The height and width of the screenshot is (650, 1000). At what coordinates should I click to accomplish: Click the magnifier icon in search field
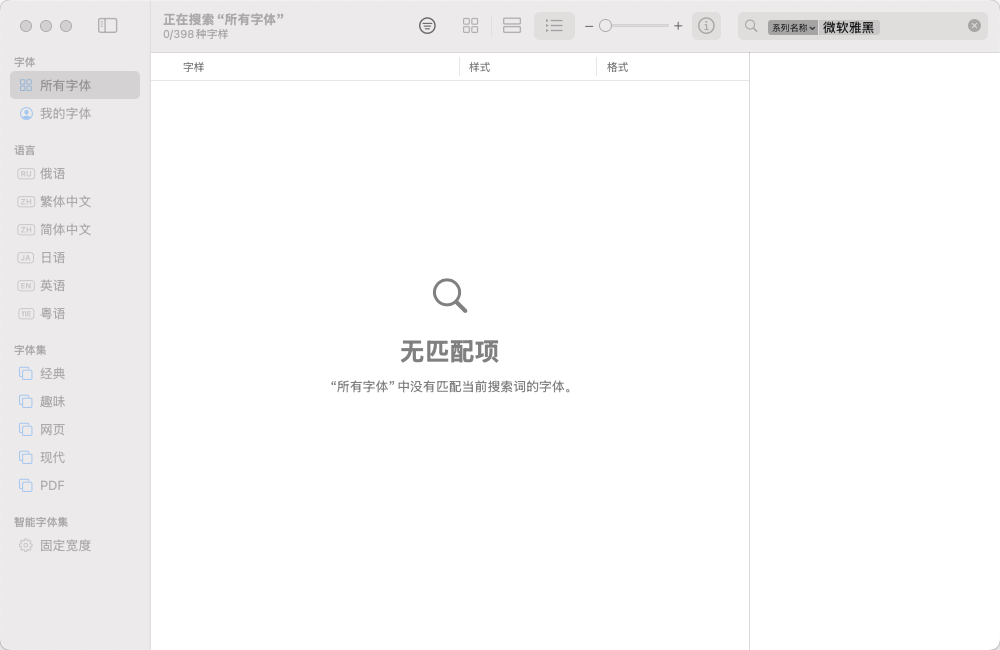[752, 26]
